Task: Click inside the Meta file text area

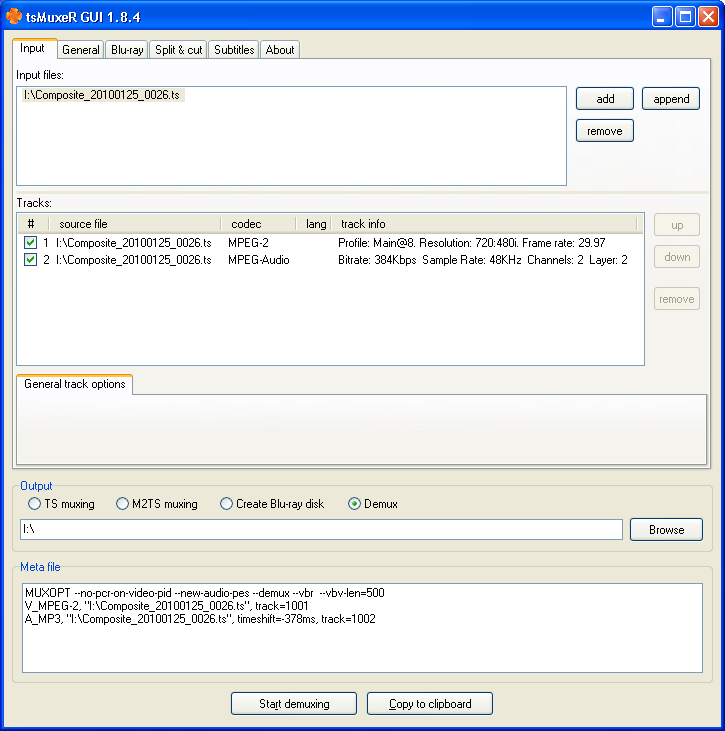Action: [x=362, y=628]
